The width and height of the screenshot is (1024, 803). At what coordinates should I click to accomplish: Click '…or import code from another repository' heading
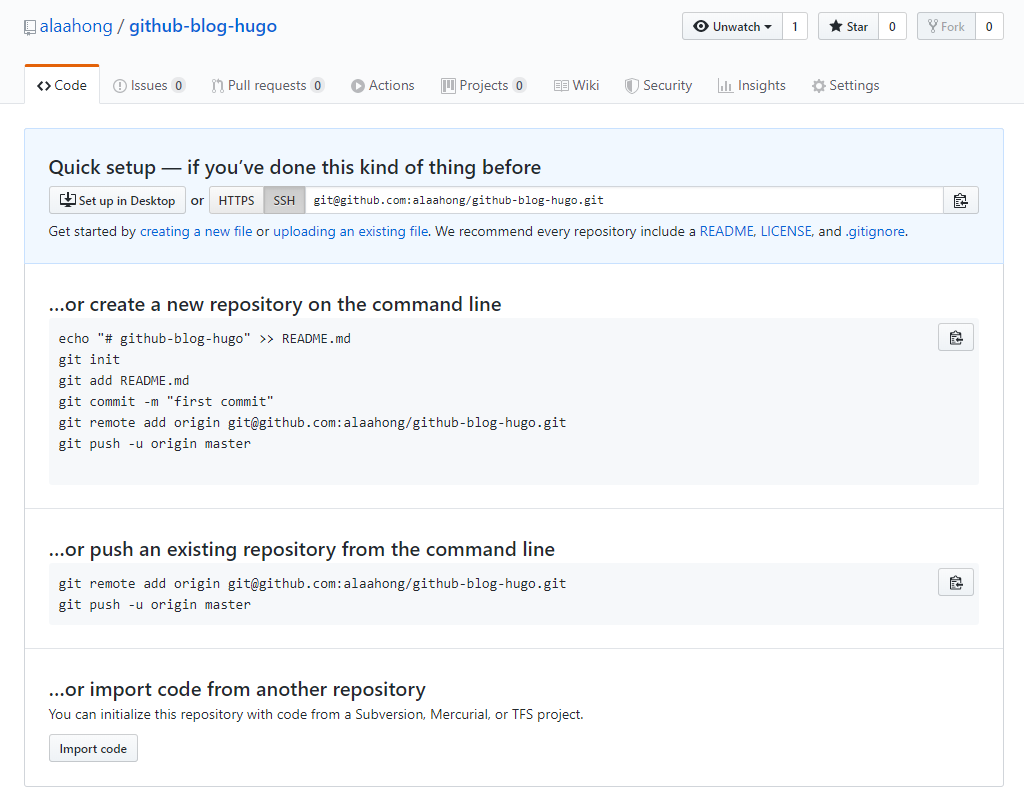pyautogui.click(x=237, y=689)
